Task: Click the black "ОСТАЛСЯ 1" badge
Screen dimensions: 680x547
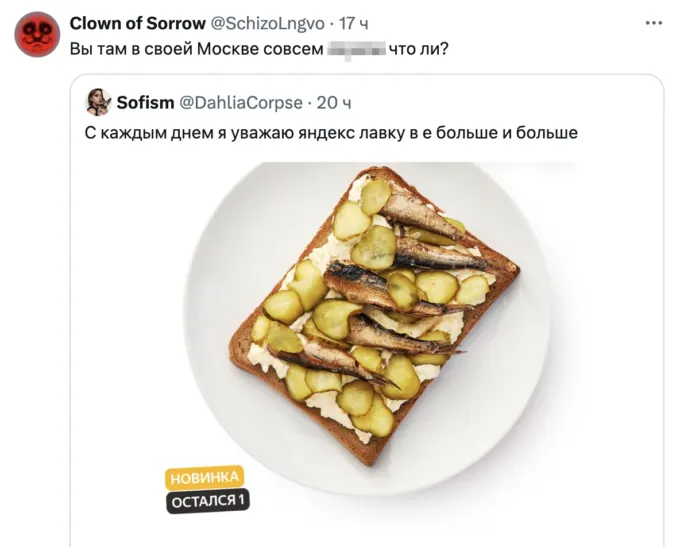Action: pyautogui.click(x=208, y=499)
